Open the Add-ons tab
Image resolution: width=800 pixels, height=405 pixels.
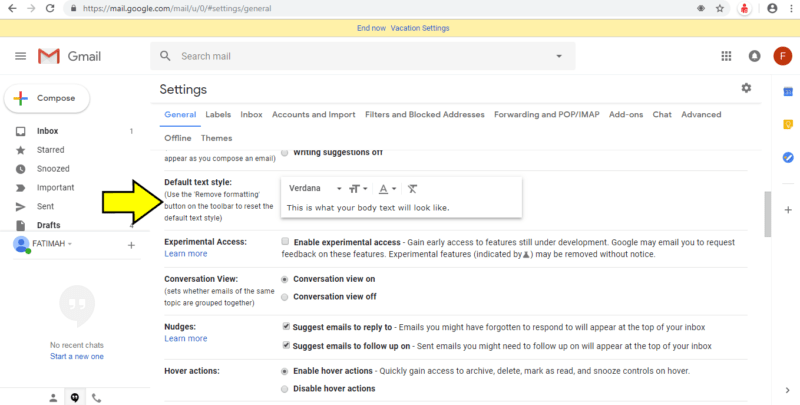coord(626,114)
